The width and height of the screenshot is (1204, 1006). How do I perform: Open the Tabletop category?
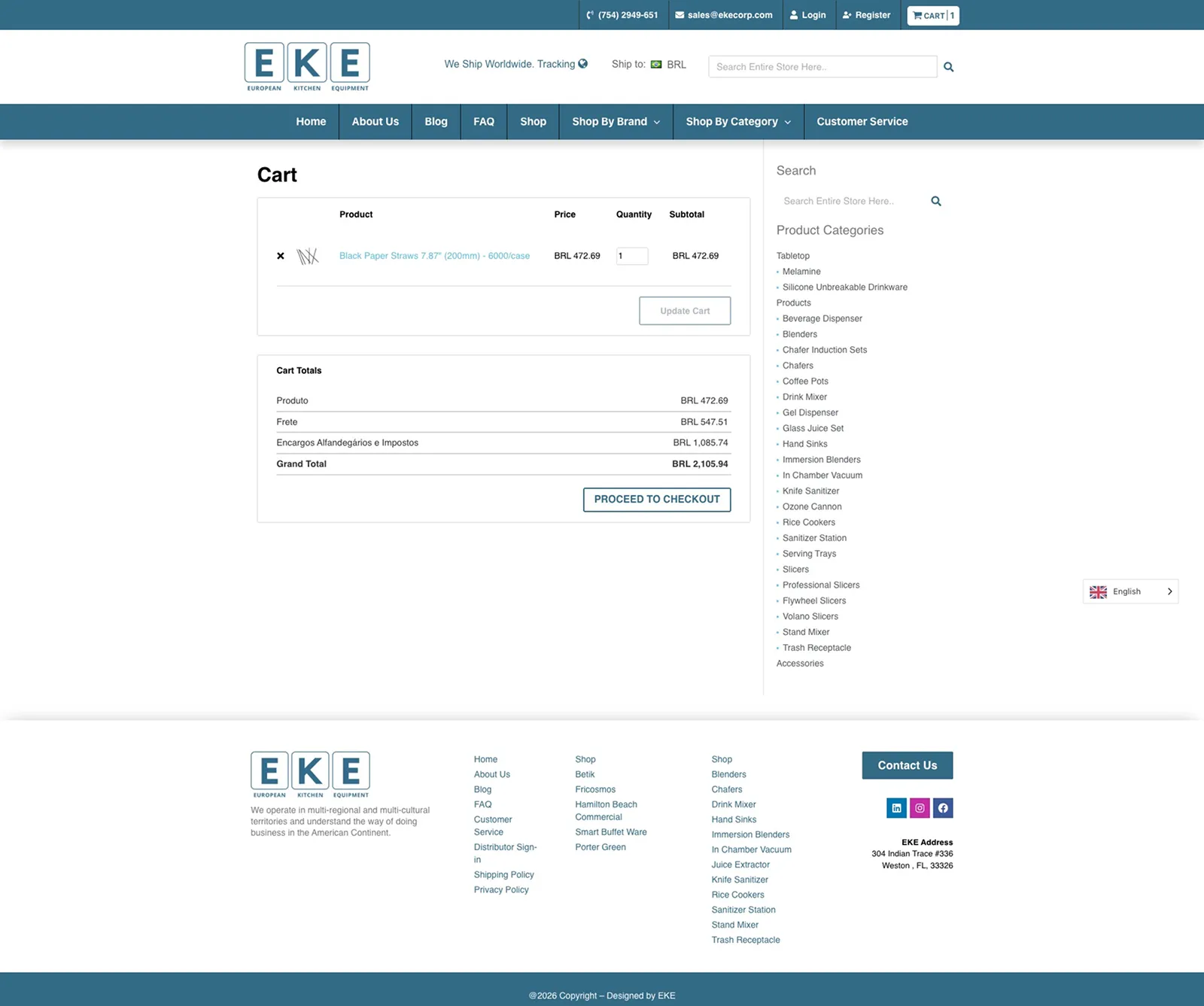pyautogui.click(x=793, y=256)
